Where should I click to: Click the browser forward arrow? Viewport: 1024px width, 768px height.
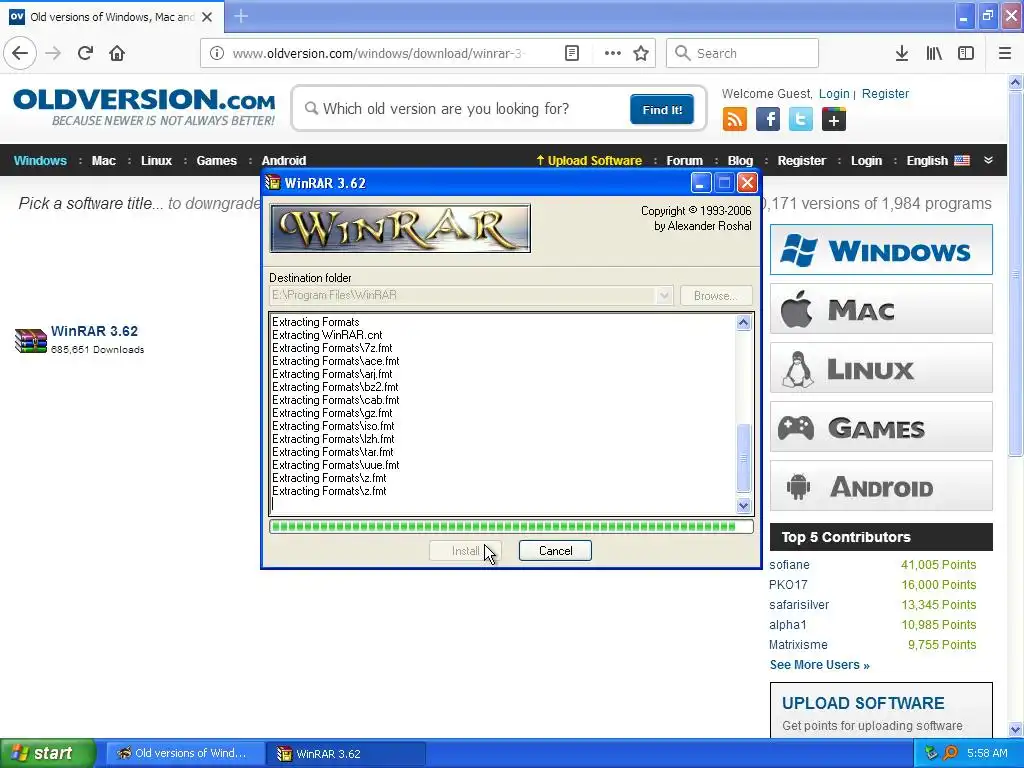point(54,53)
